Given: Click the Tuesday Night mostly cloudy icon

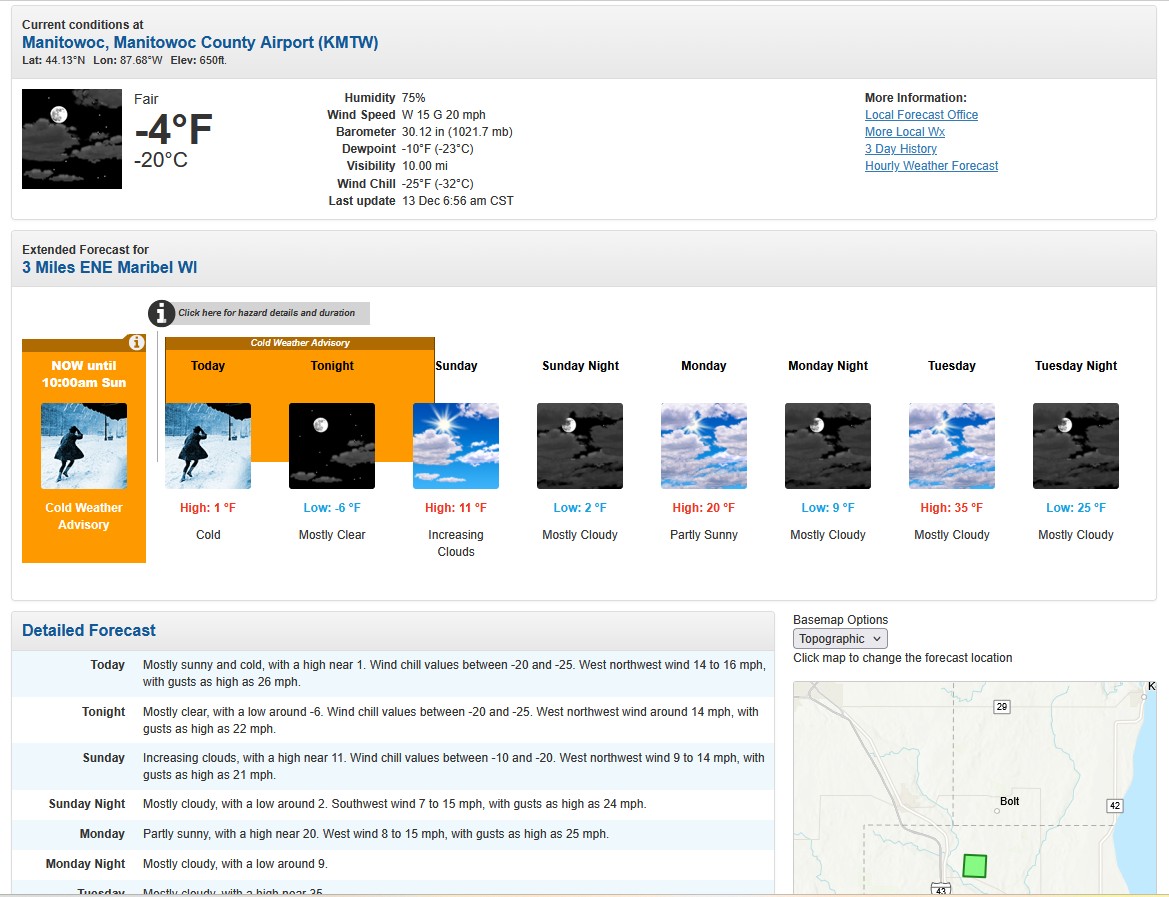Looking at the screenshot, I should coord(1076,446).
